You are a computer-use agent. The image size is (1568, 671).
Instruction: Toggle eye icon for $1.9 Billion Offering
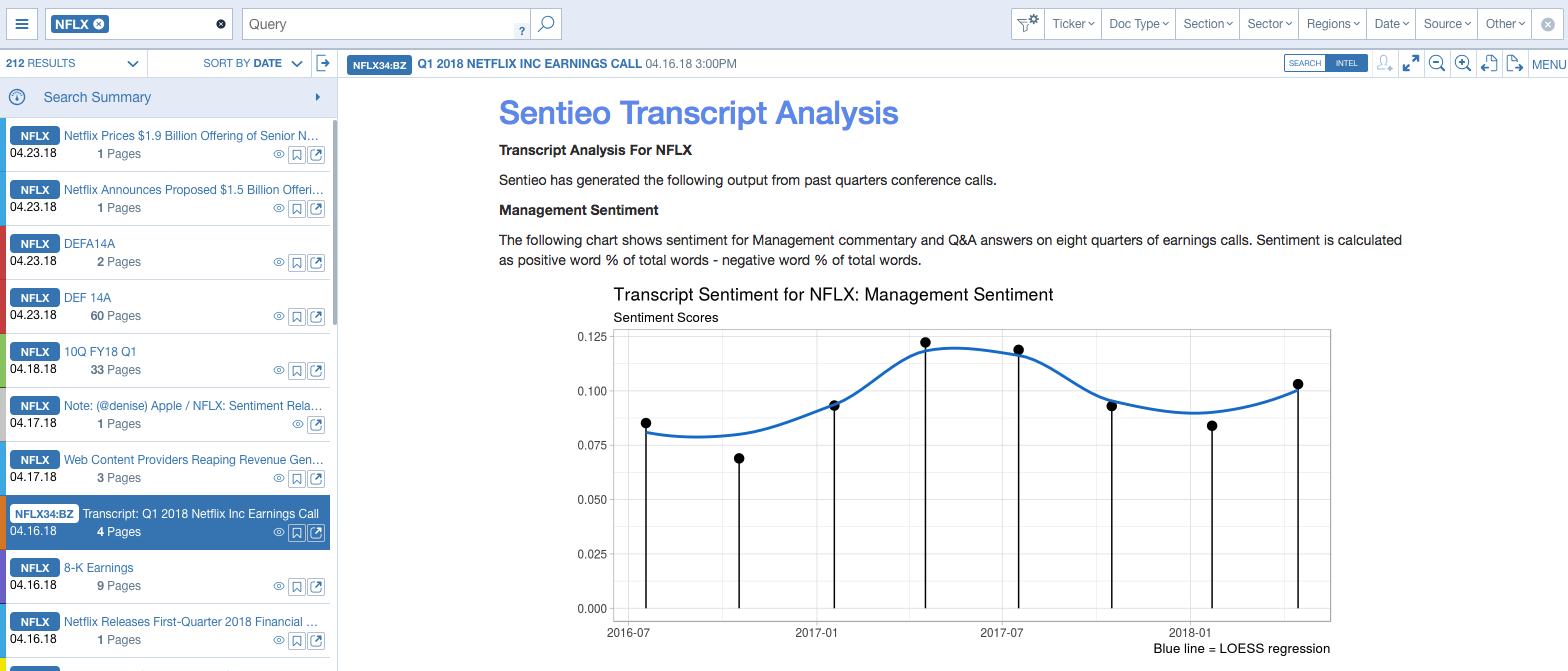point(279,154)
